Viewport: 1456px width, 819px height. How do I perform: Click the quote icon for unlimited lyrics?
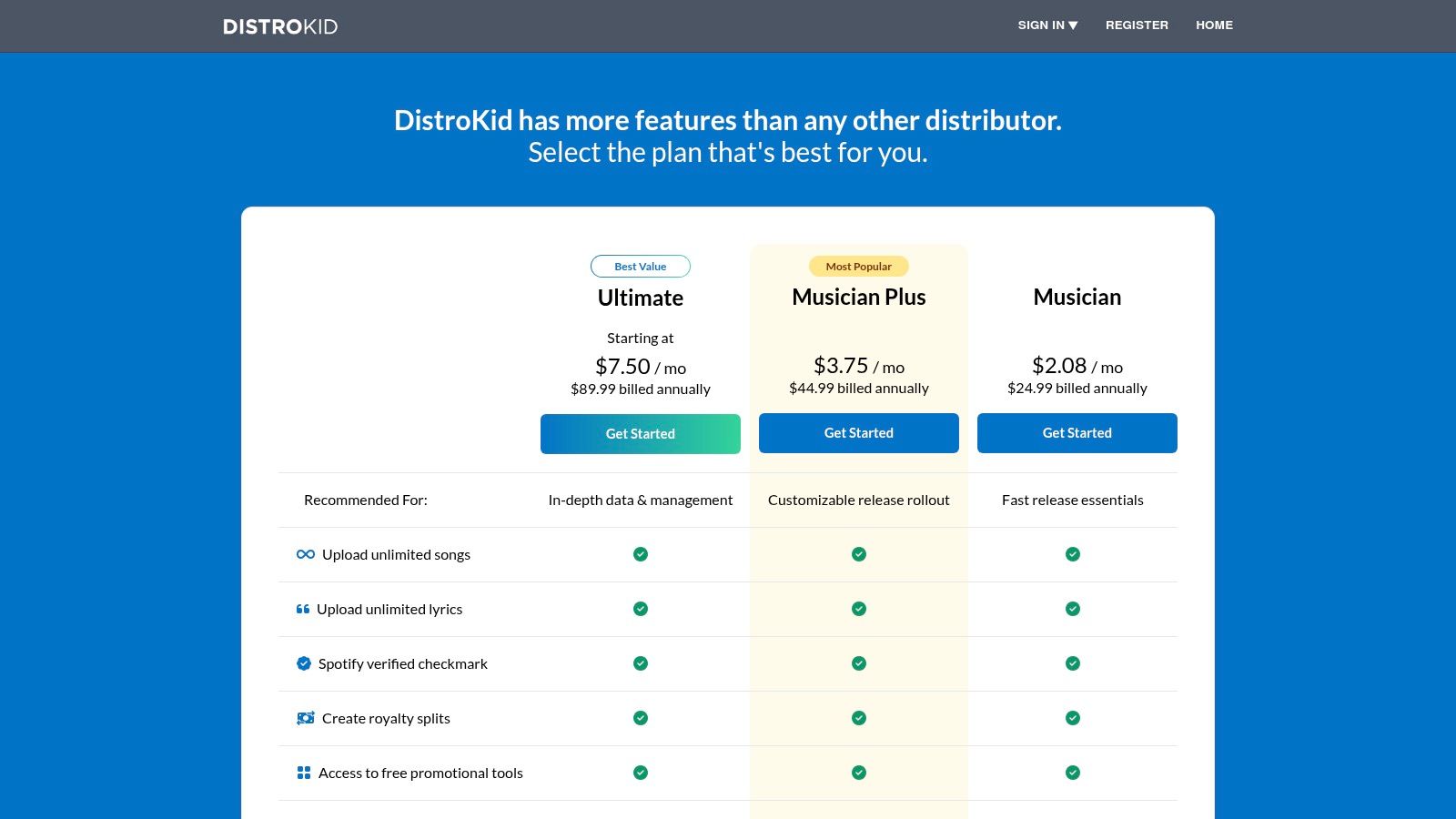[303, 609]
